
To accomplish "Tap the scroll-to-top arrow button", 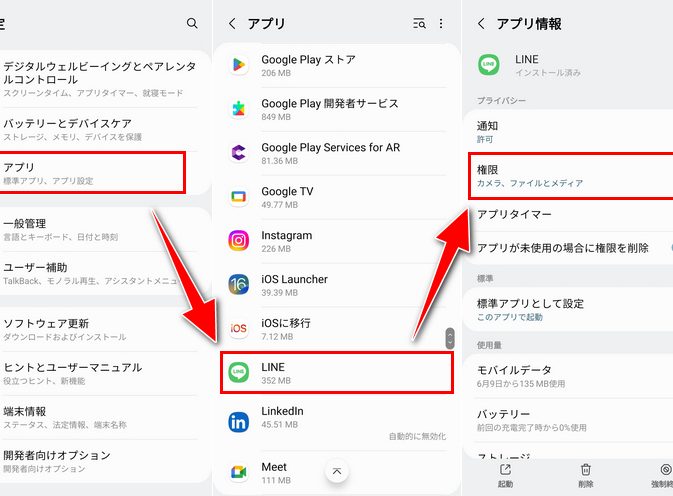I will tap(337, 472).
